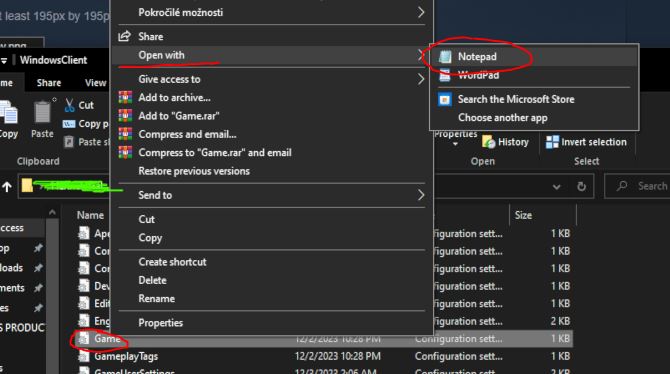Choose Cut in the context menu
The height and width of the screenshot is (374, 670).
272,219
